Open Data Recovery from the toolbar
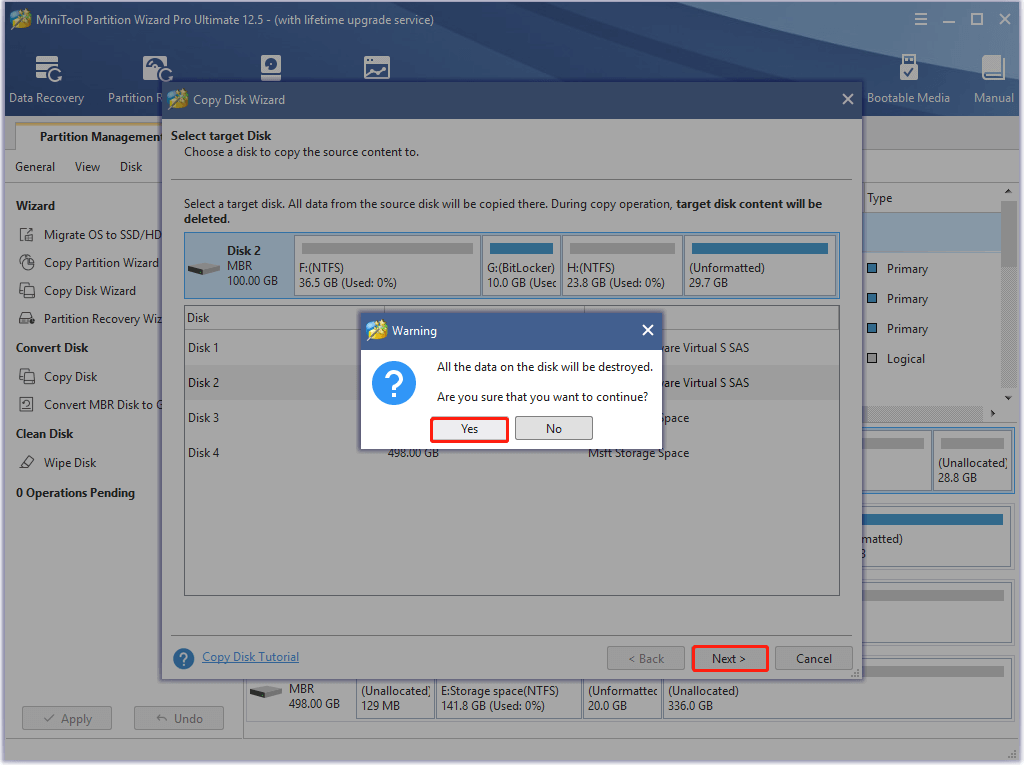Screen dimensions: 1024x766 (47, 80)
